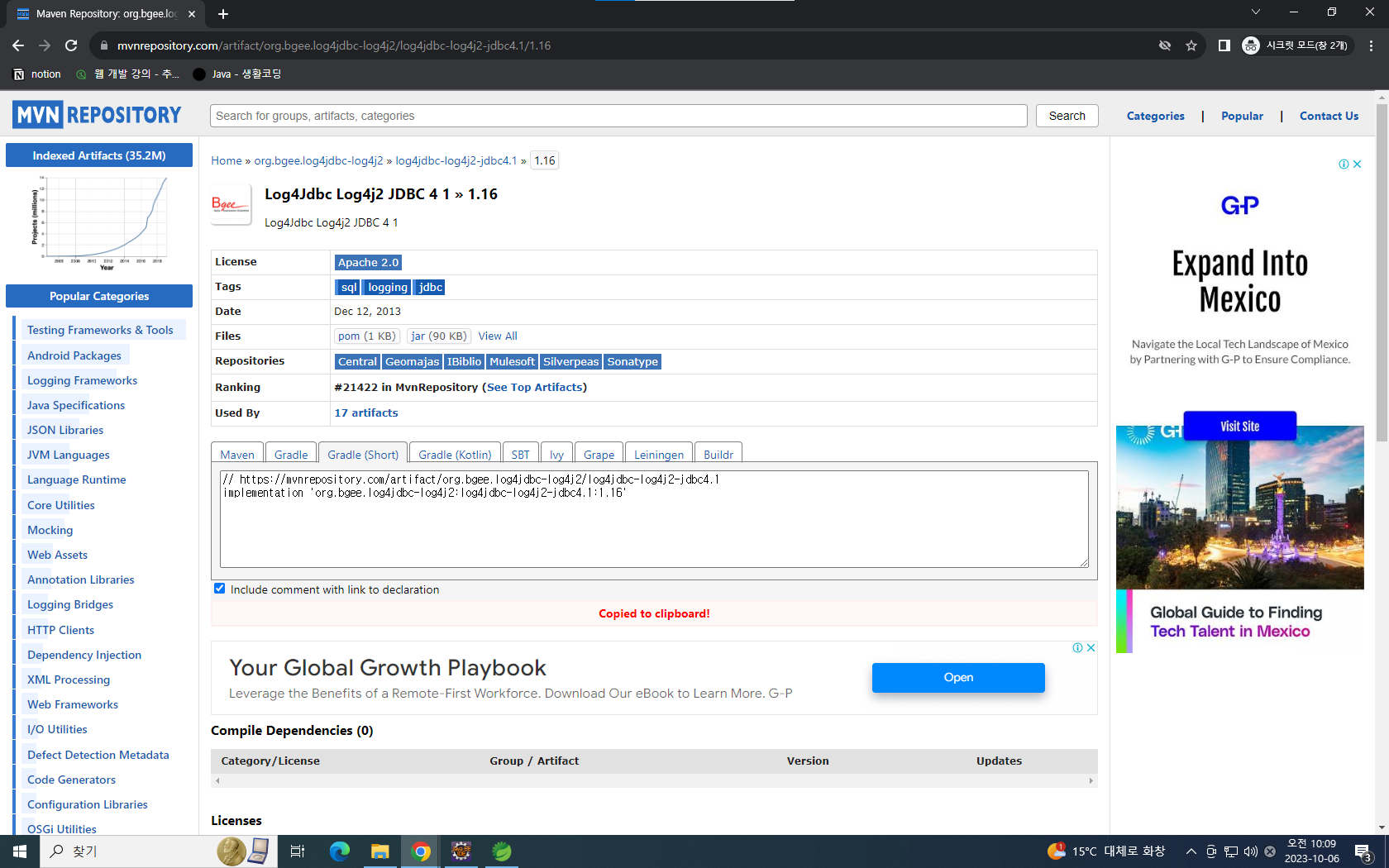Select the Gradle tab

click(x=291, y=454)
